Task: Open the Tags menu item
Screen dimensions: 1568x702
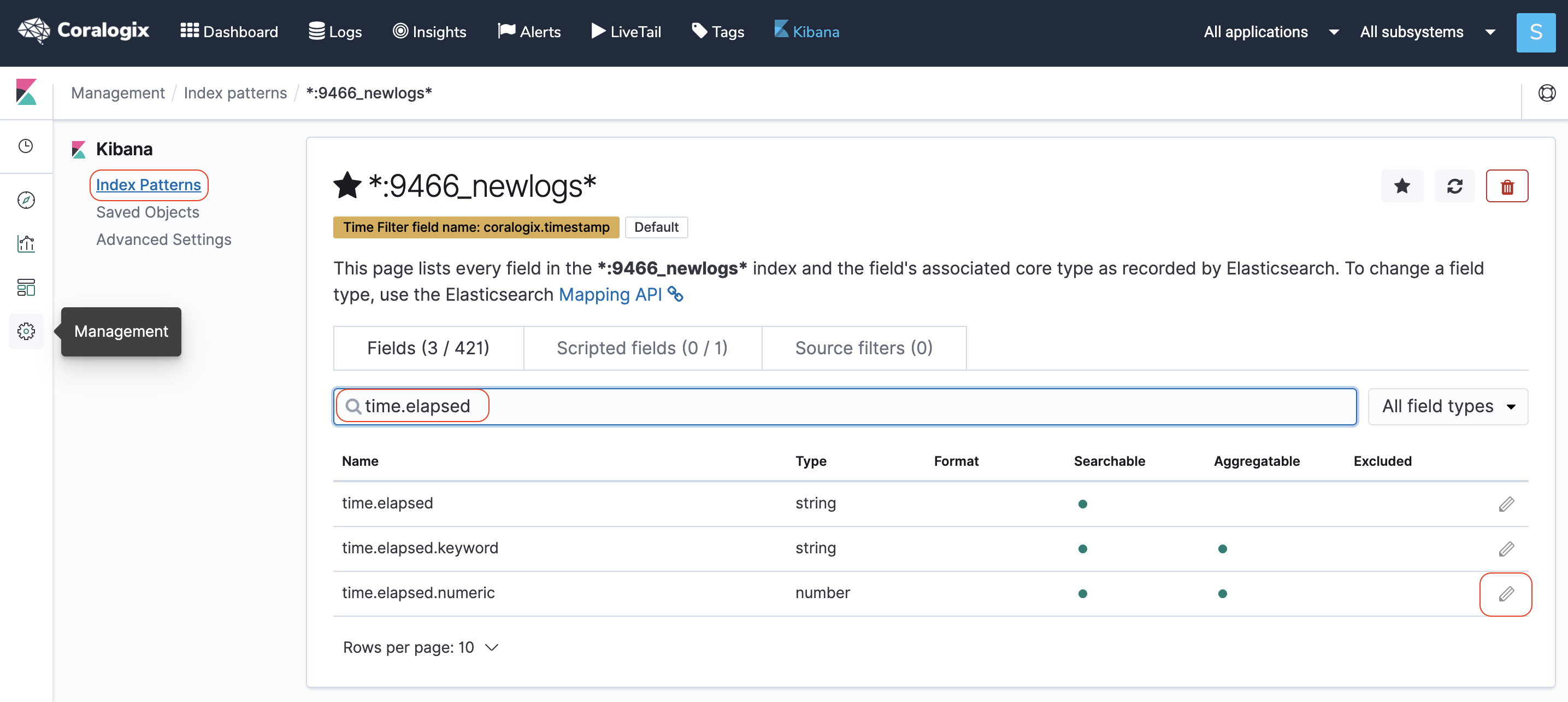Action: (718, 31)
